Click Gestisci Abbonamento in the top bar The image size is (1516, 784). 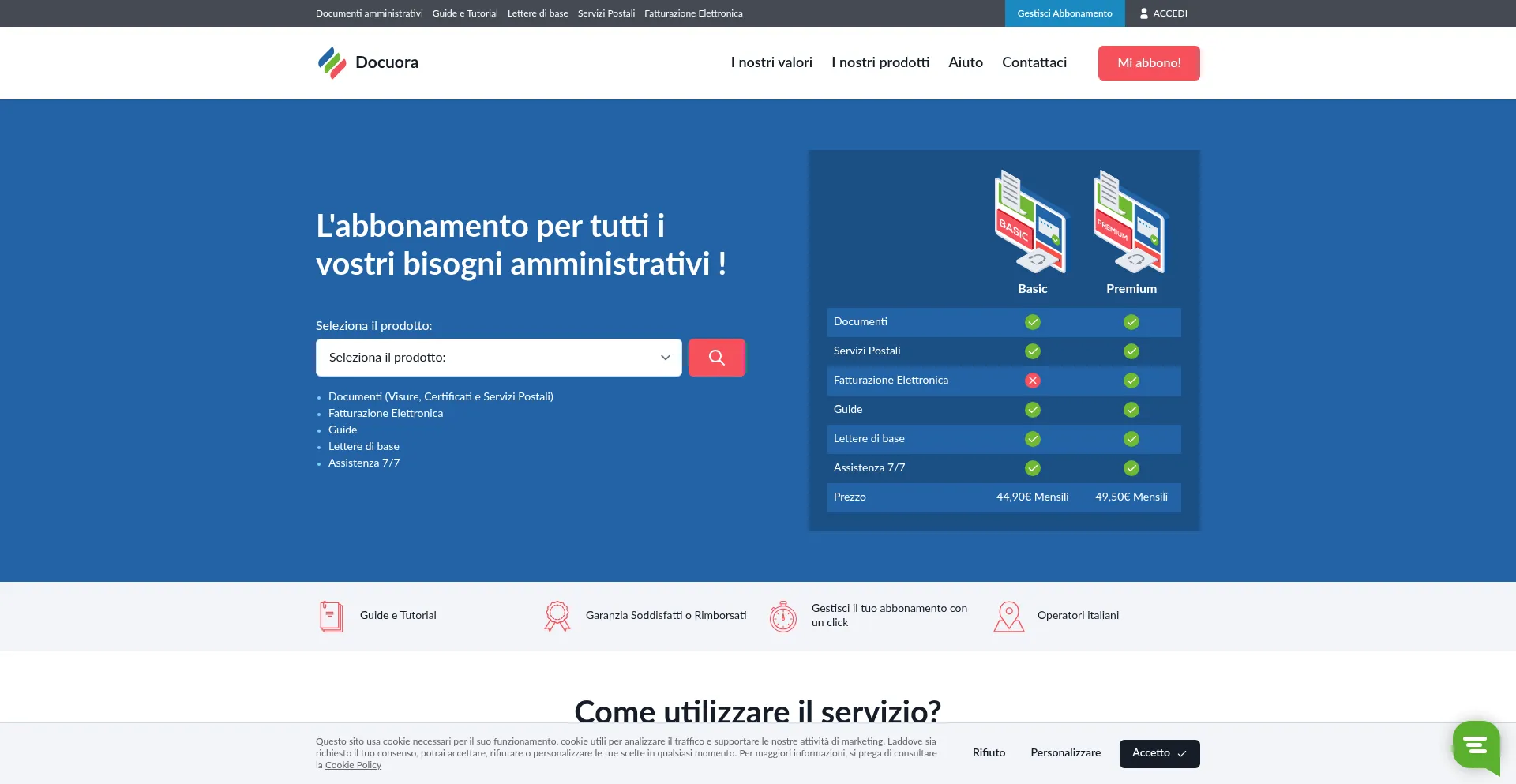tap(1064, 13)
